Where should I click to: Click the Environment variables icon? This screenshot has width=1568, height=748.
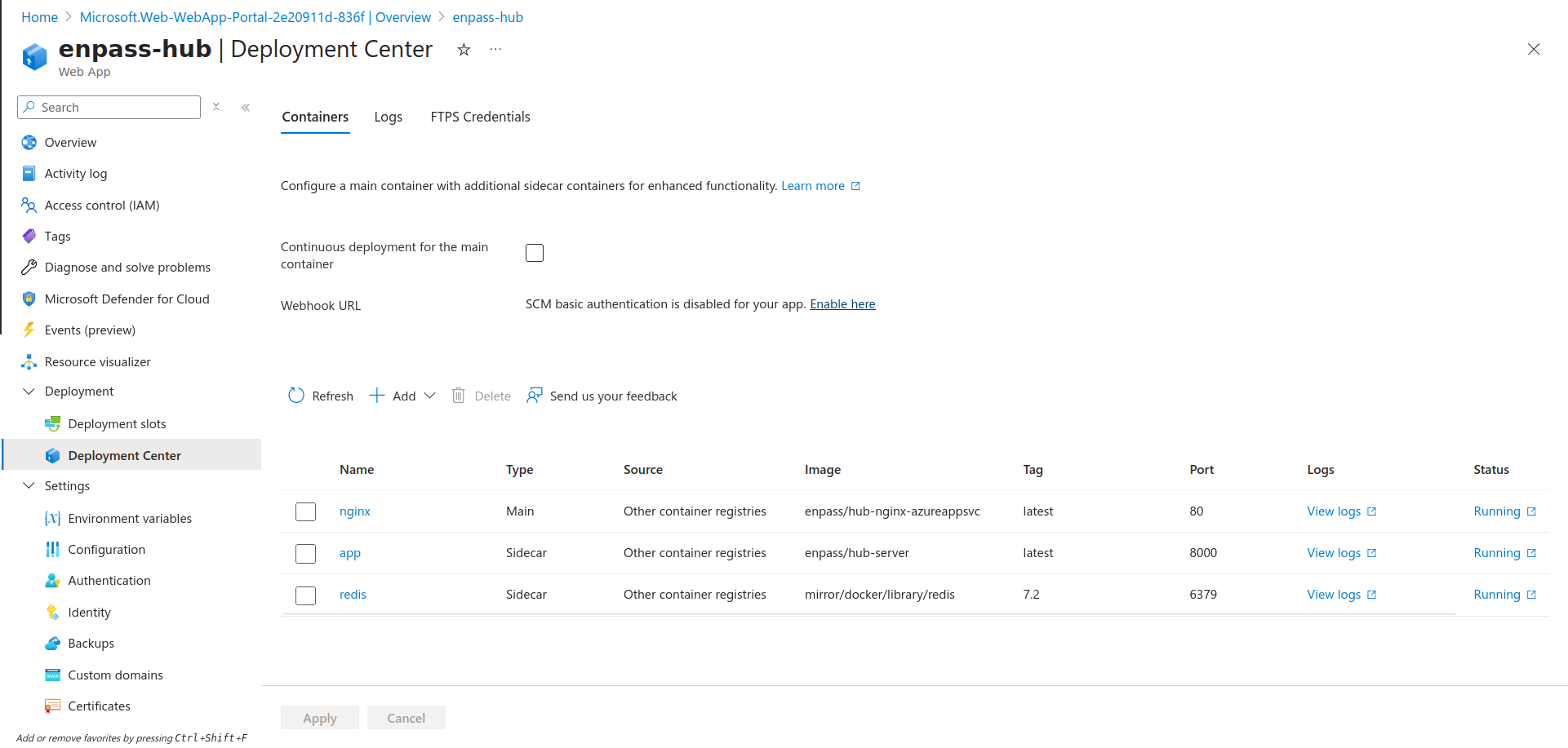[x=53, y=519]
